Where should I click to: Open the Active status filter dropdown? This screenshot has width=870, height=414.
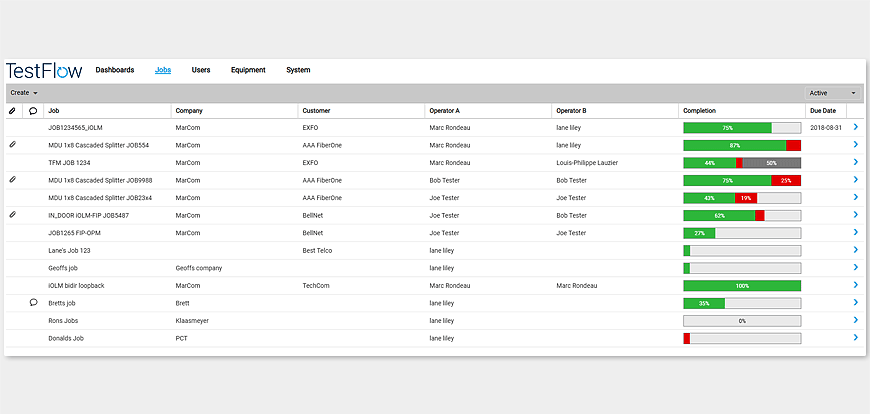click(832, 93)
